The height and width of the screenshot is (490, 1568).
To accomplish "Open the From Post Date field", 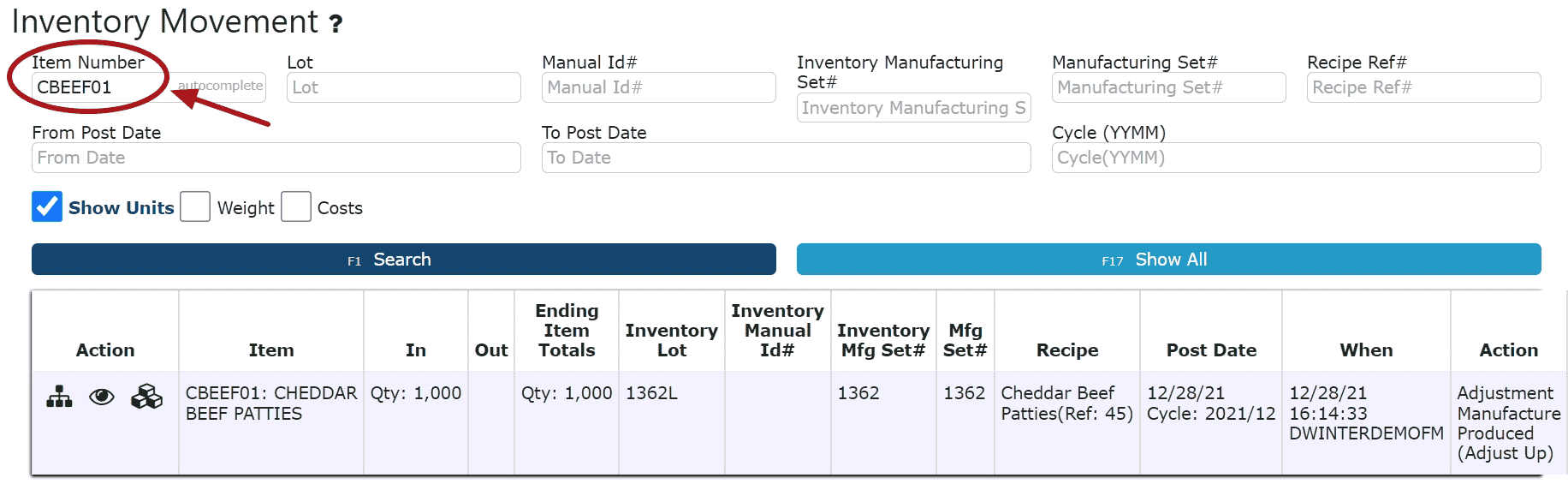I will [276, 158].
